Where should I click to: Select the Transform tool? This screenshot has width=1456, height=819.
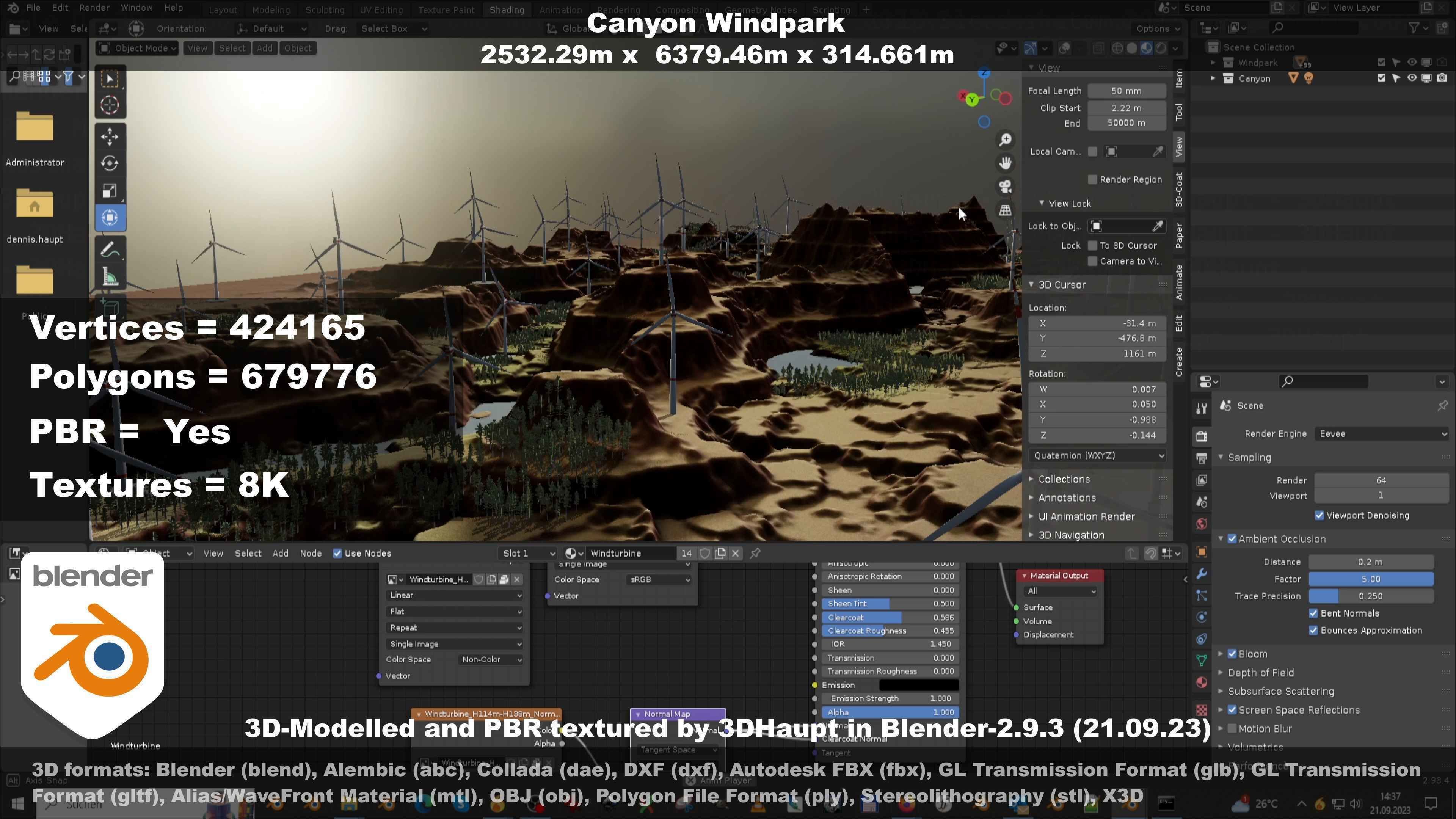pos(110,218)
